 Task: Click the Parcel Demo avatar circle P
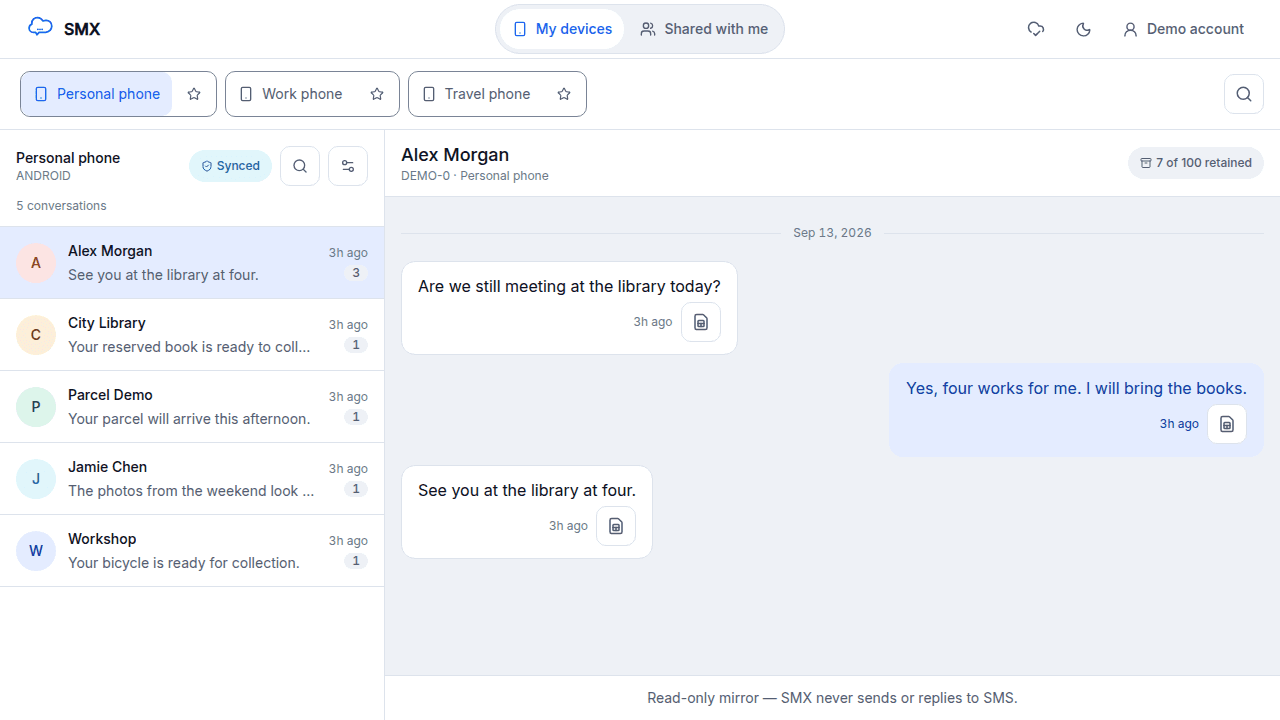[36, 407]
